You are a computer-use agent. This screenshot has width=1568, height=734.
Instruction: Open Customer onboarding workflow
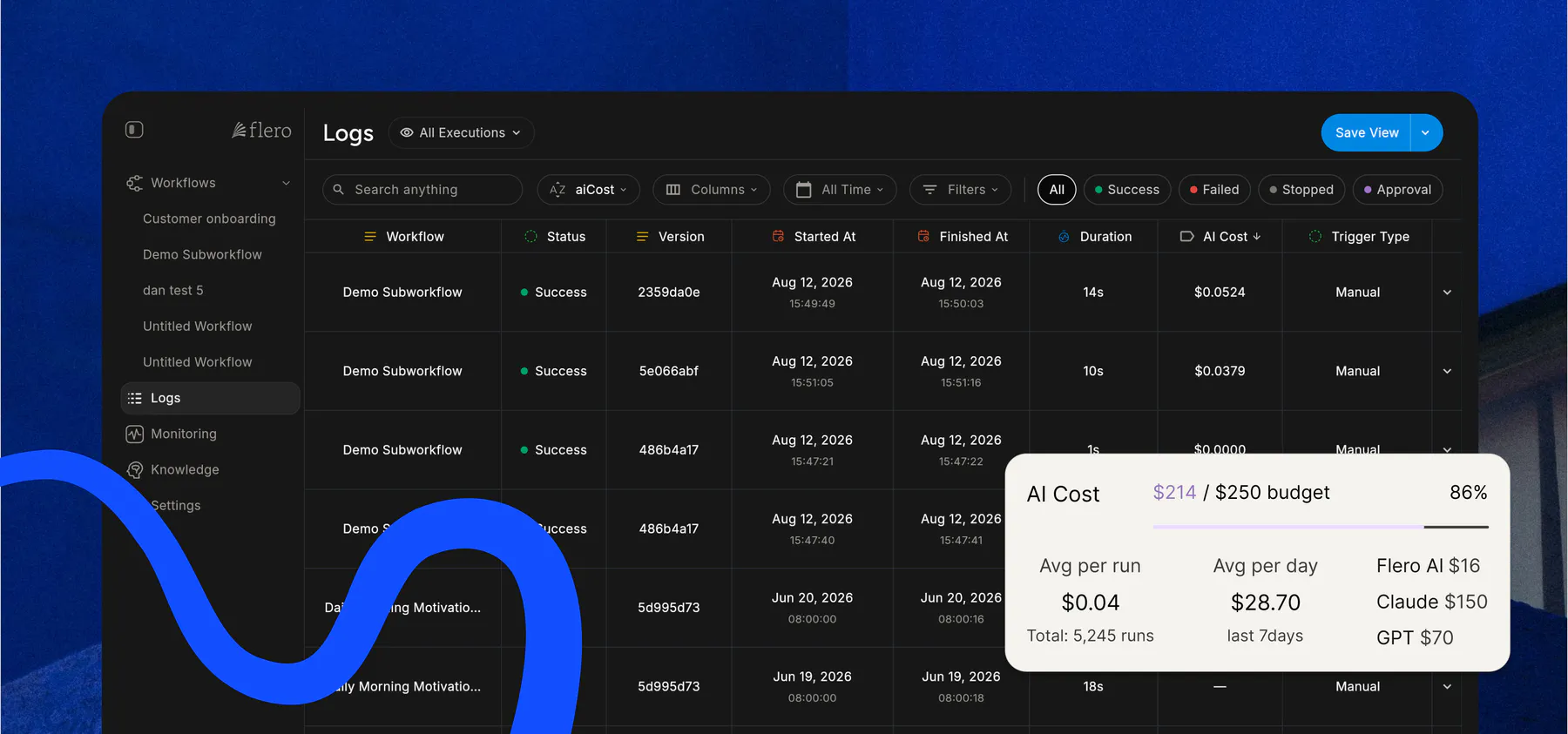209,219
